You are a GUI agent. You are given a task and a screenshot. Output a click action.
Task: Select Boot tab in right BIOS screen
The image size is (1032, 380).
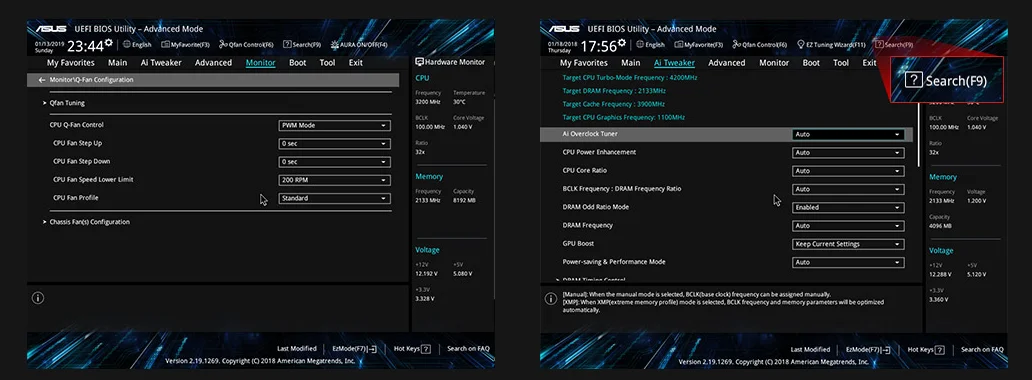click(x=812, y=63)
